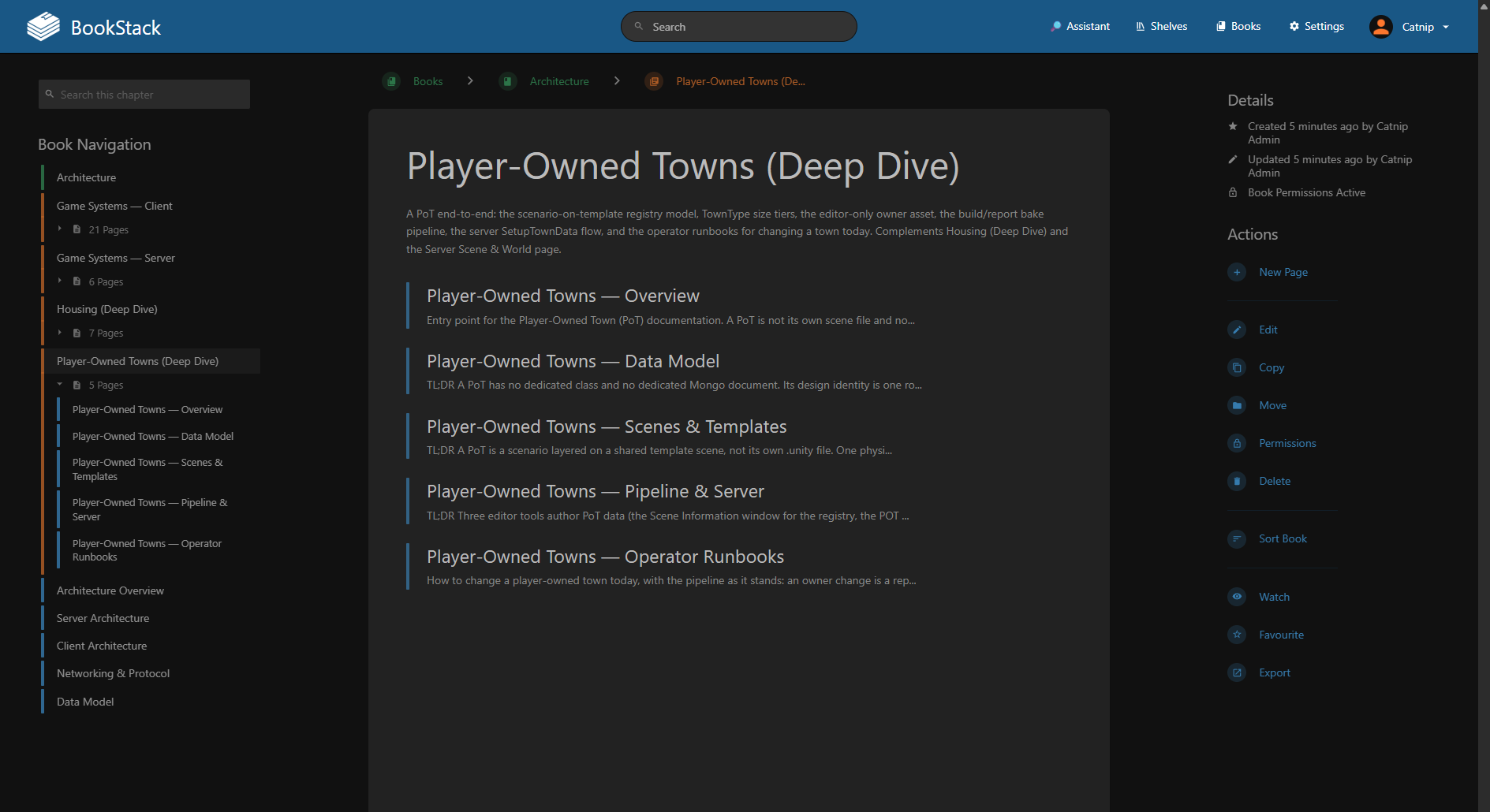
Task: Click the Edit pencil icon
Action: pyautogui.click(x=1237, y=330)
